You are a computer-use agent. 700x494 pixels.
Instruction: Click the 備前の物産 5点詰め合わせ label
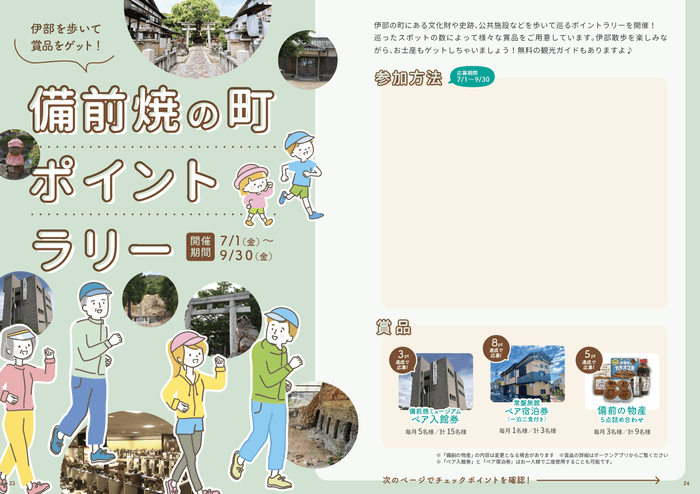[x=622, y=415]
